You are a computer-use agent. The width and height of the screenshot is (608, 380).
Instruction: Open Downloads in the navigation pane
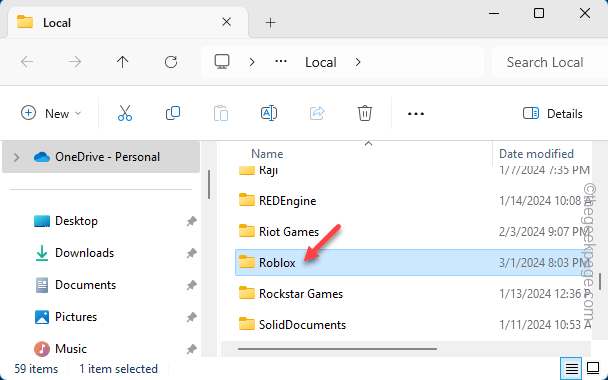coord(85,253)
